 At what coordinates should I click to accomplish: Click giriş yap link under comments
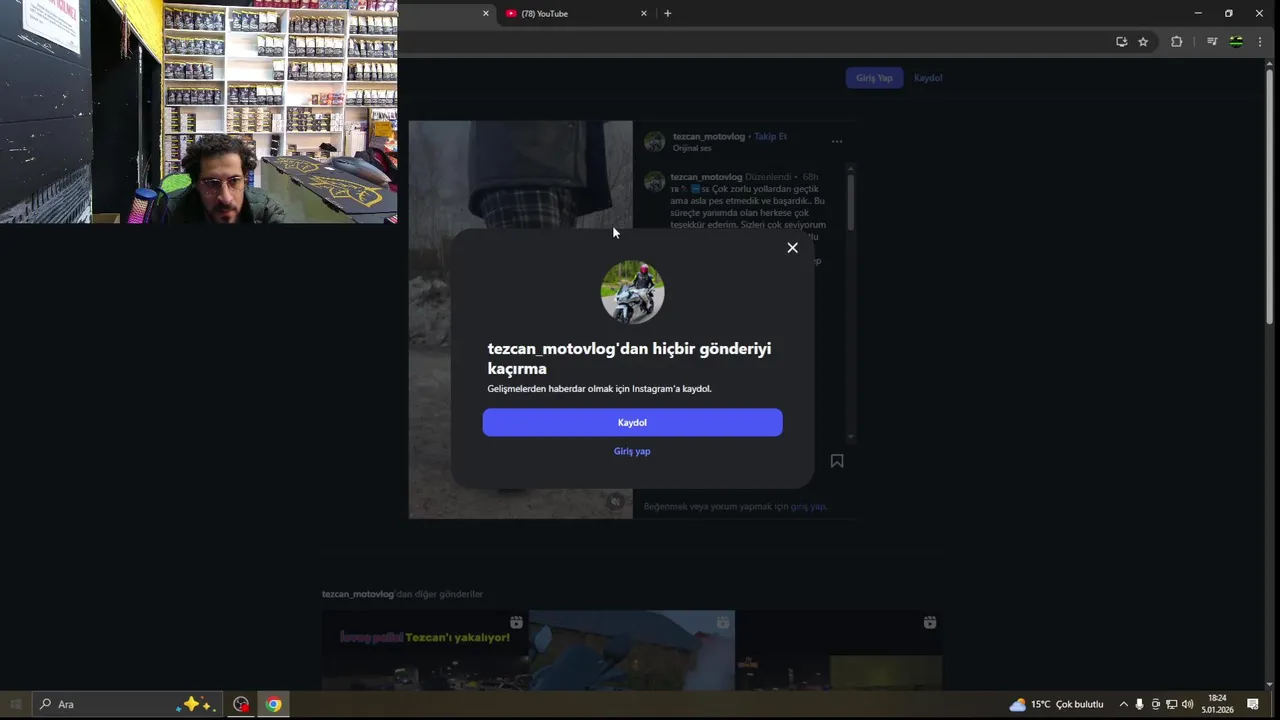808,507
